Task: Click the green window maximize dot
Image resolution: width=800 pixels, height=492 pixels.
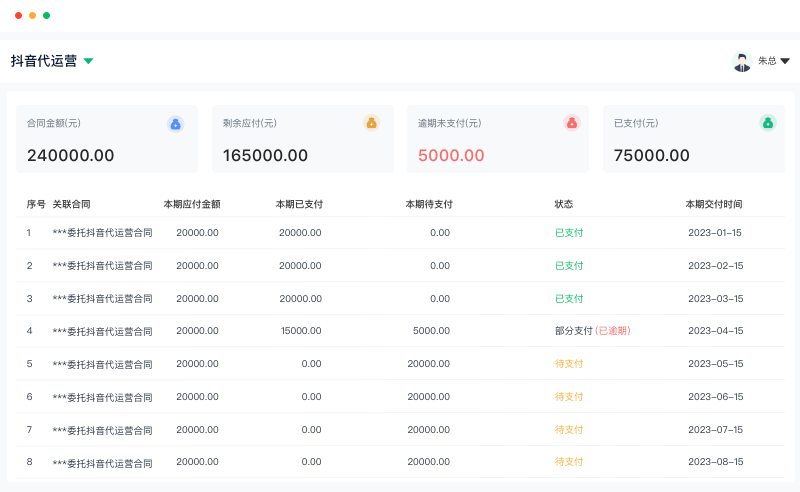Action: point(46,15)
